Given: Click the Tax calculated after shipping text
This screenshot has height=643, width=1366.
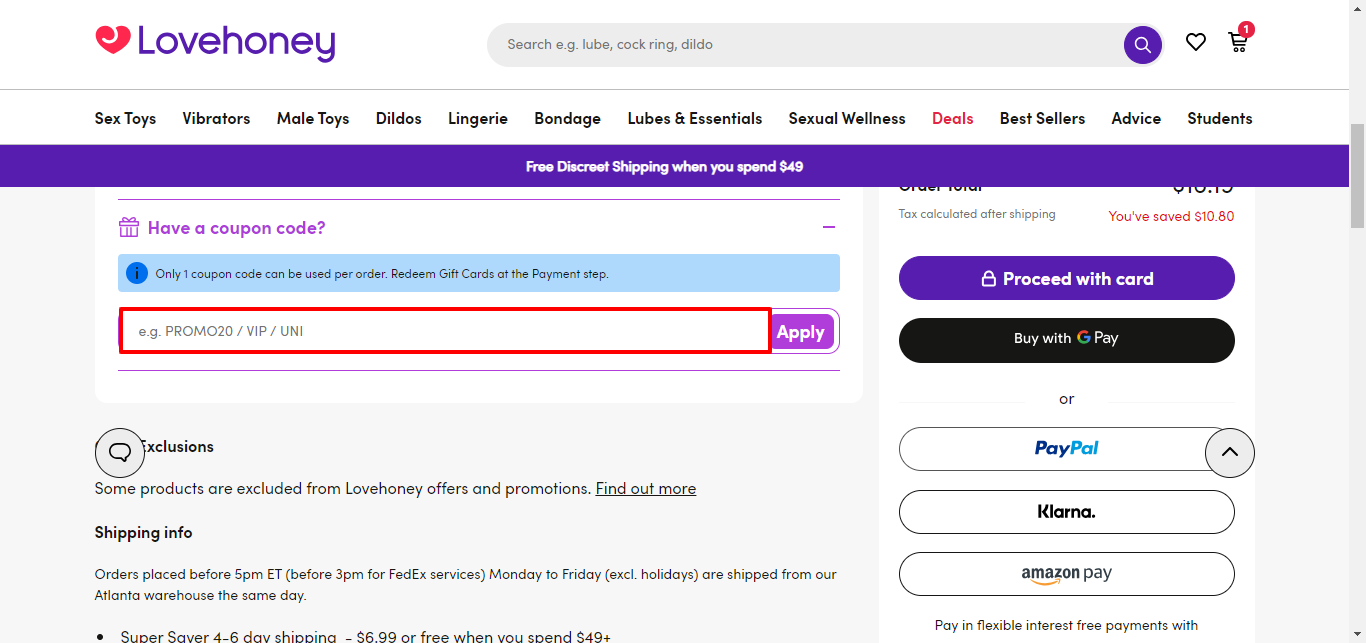Looking at the screenshot, I should click(977, 214).
